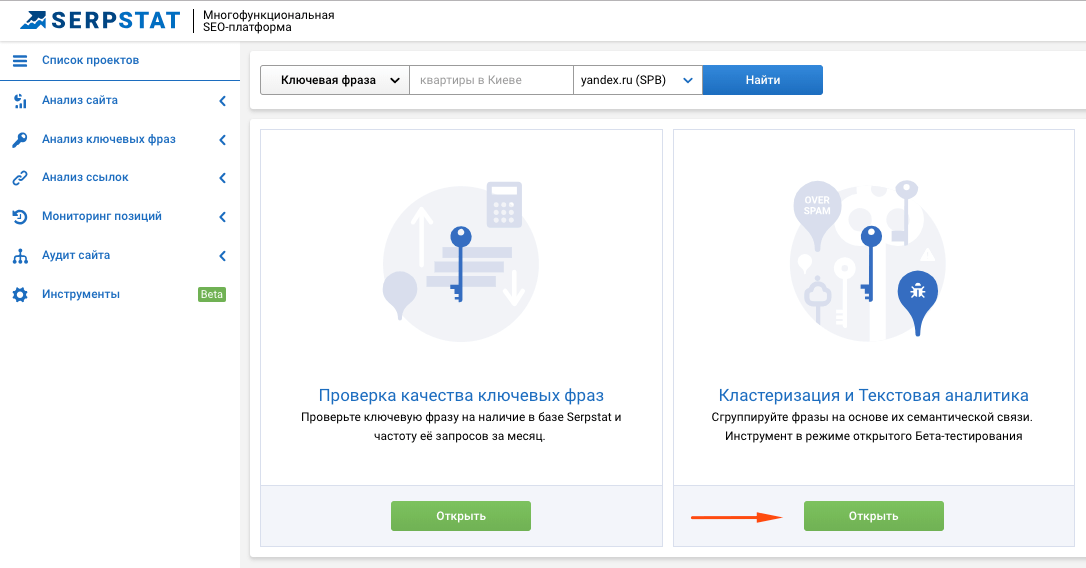
Task: Click the text Инструмент в режиме открытого Бета-тестирования
Action: coord(873,436)
